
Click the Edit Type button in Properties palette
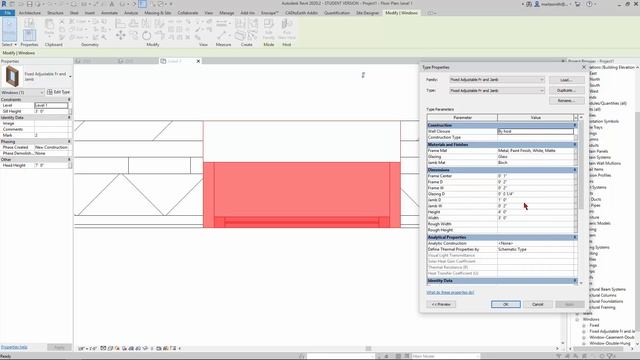pyautogui.click(x=58, y=92)
